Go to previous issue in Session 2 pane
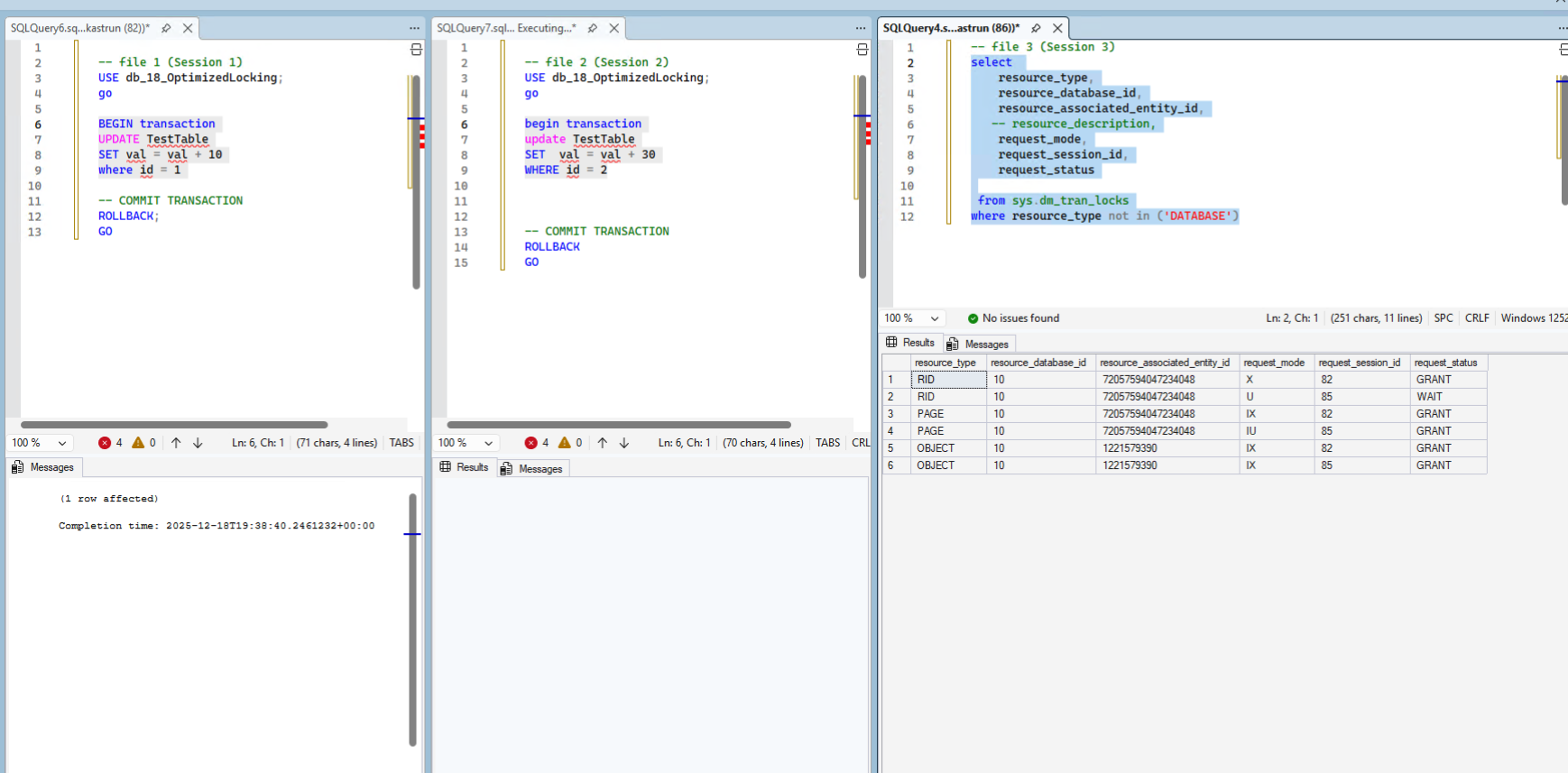 603,443
